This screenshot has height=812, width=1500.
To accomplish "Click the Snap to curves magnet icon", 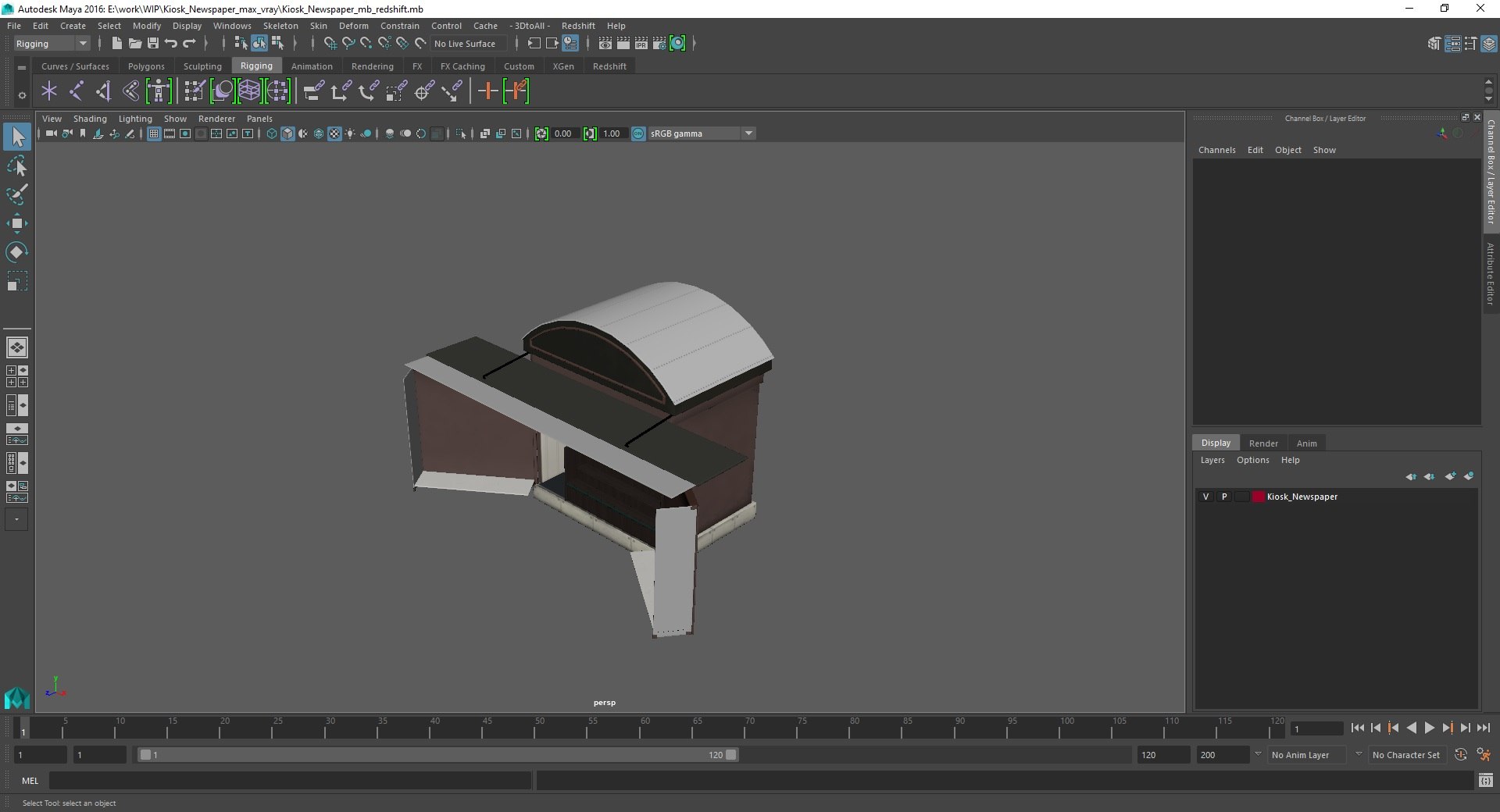I will 348,44.
